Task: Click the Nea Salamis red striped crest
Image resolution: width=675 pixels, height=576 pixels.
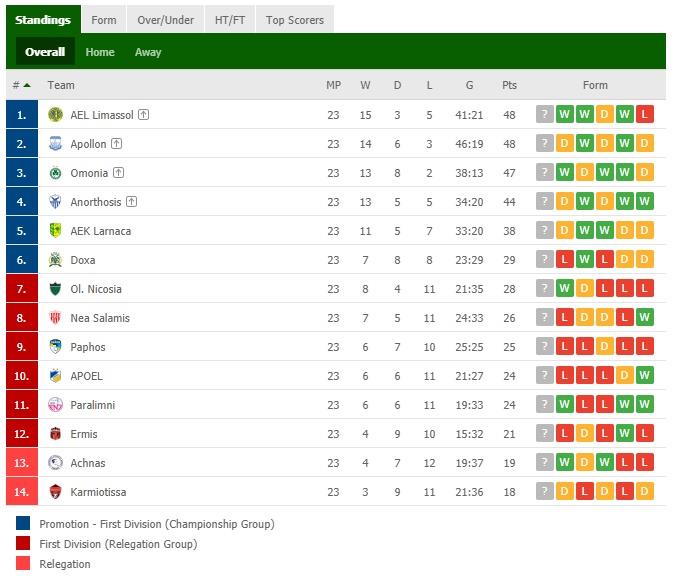Action: [55, 317]
